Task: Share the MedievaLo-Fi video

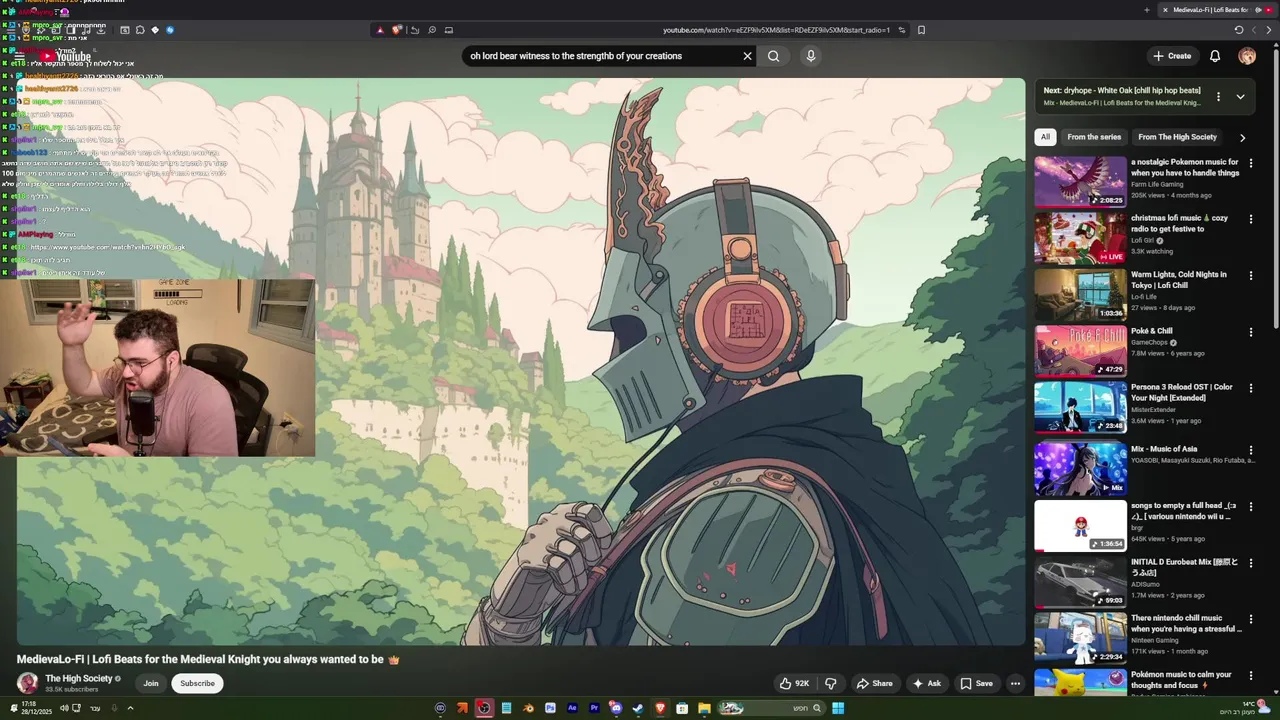Action: (874, 683)
